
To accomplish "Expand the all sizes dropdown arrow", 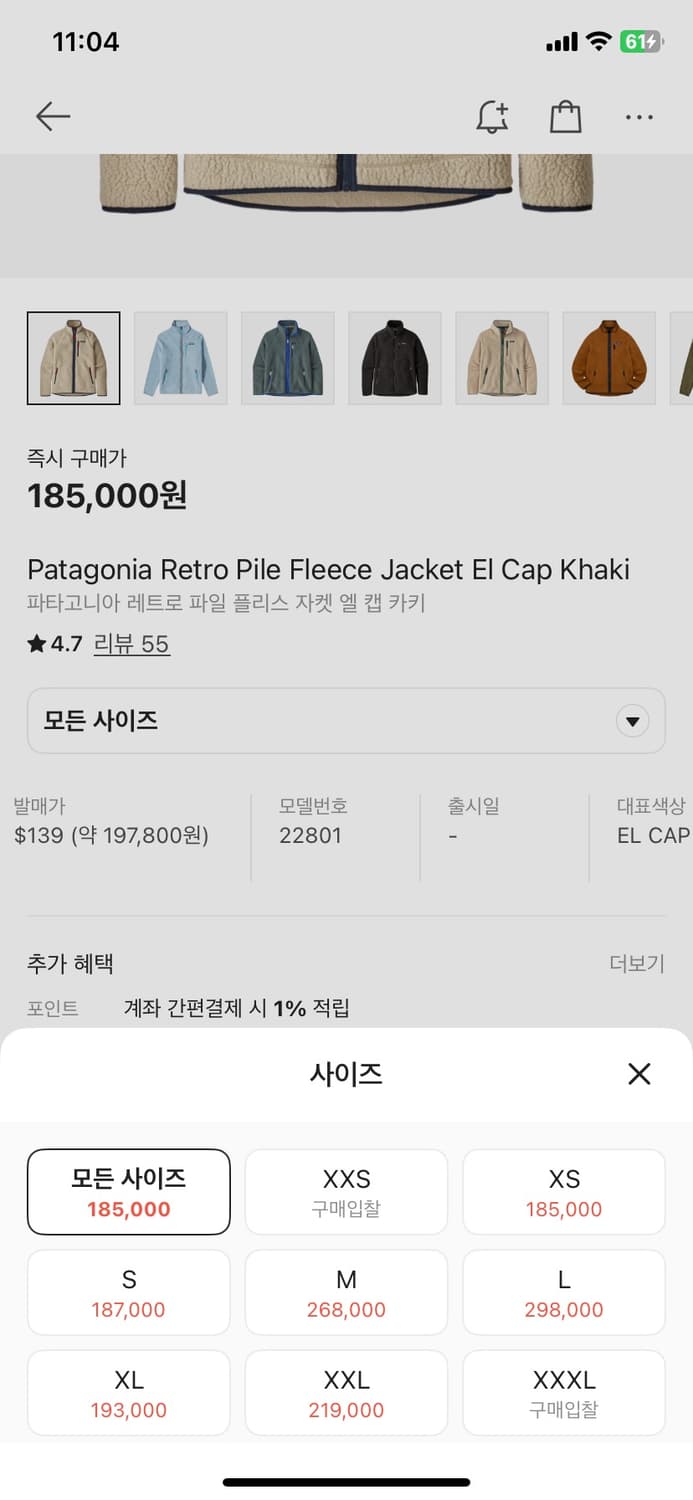I will [632, 721].
